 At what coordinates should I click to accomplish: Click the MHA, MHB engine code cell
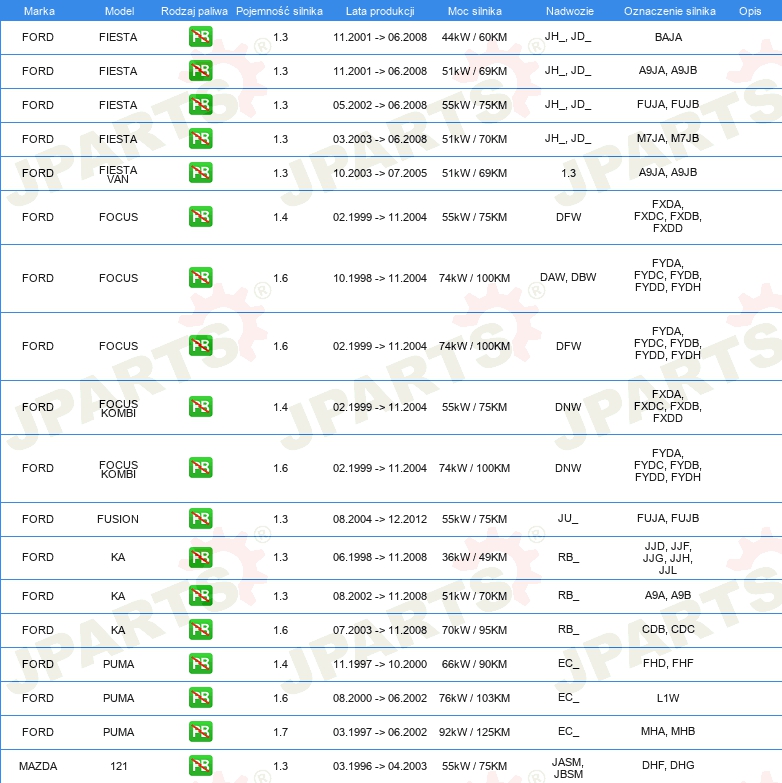click(x=668, y=731)
